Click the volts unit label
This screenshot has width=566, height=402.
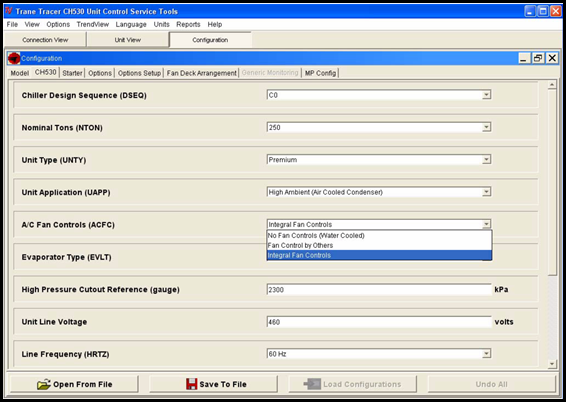[x=504, y=322]
